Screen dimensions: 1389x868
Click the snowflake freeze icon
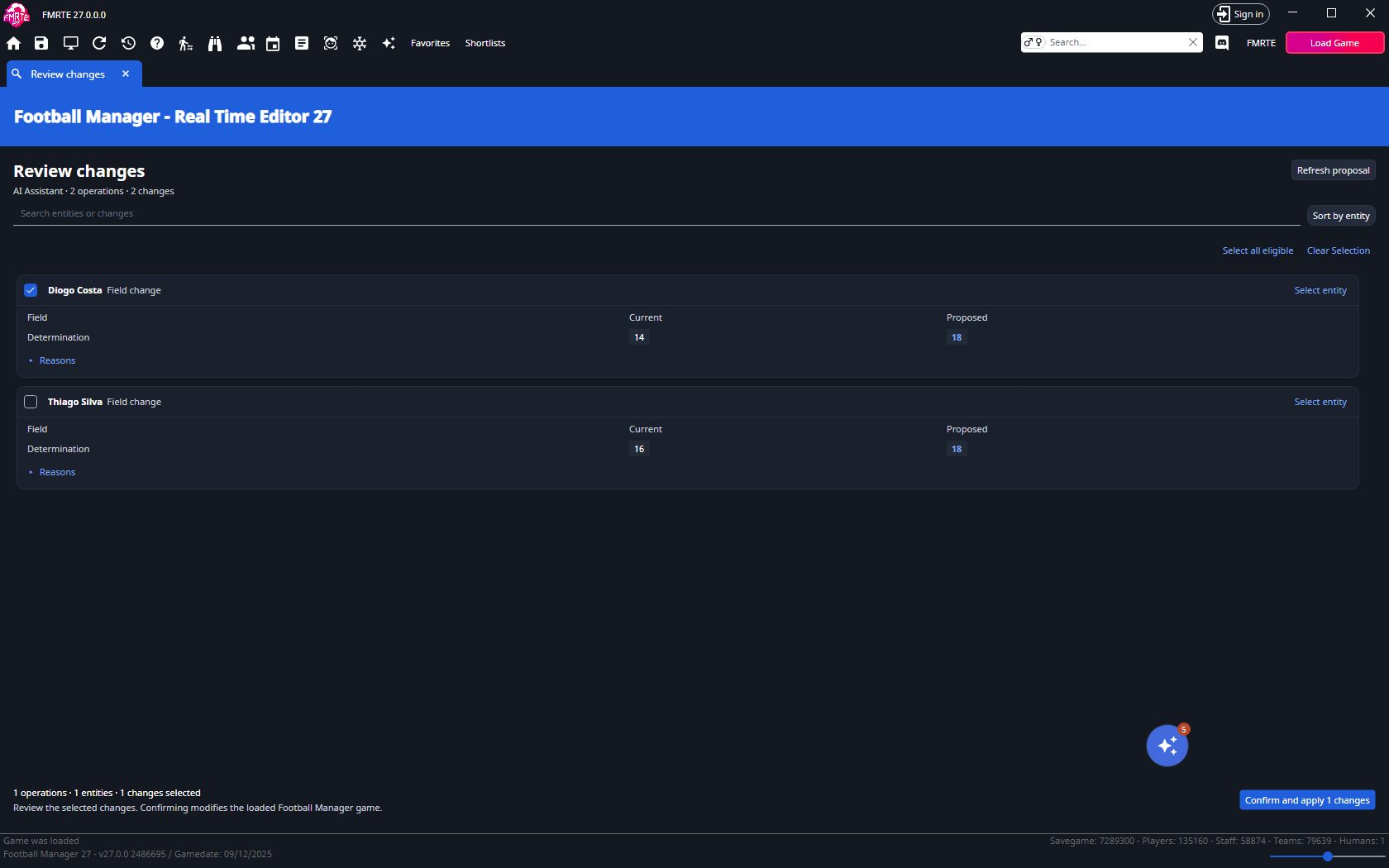coord(360,43)
